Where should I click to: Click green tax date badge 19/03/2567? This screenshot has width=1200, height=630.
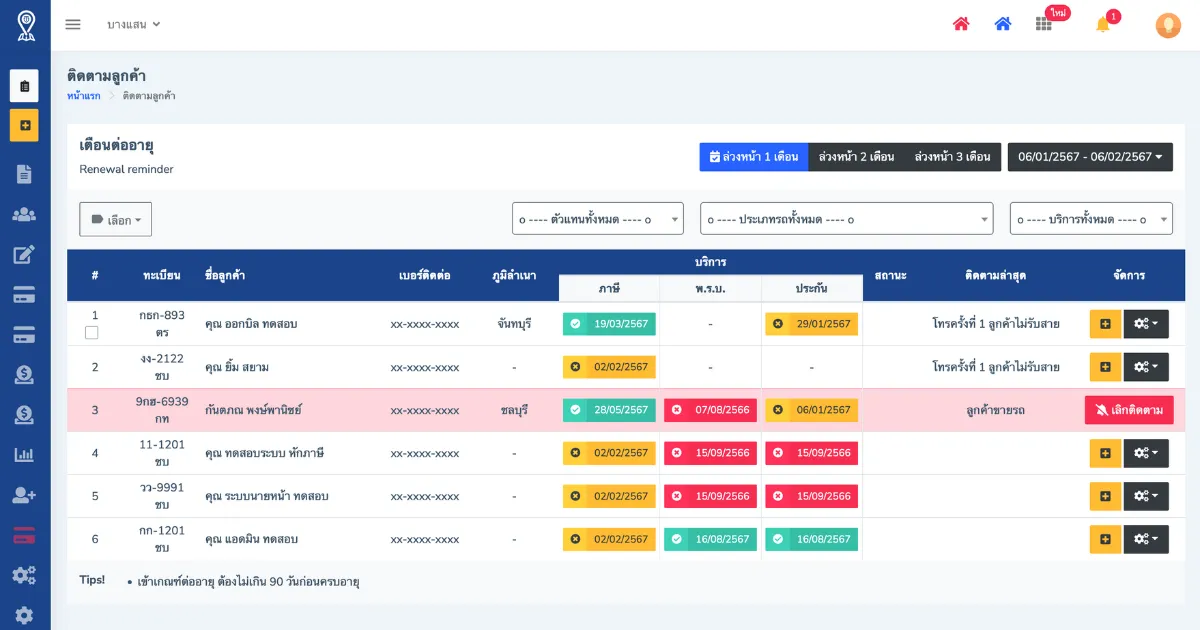coord(609,324)
